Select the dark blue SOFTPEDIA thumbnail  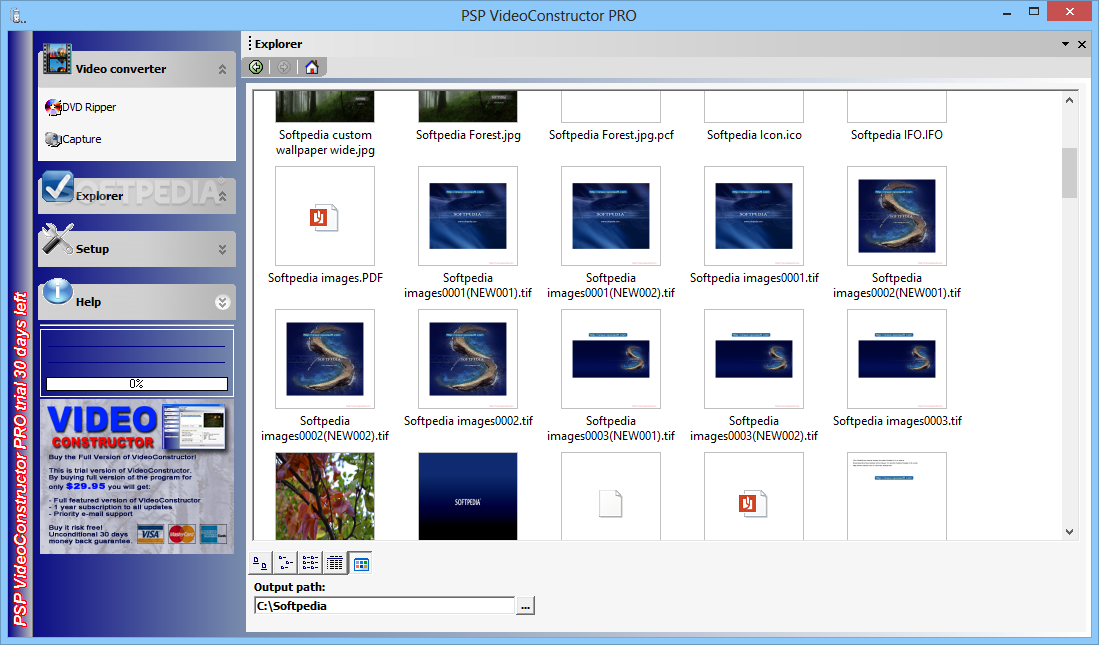click(x=468, y=496)
